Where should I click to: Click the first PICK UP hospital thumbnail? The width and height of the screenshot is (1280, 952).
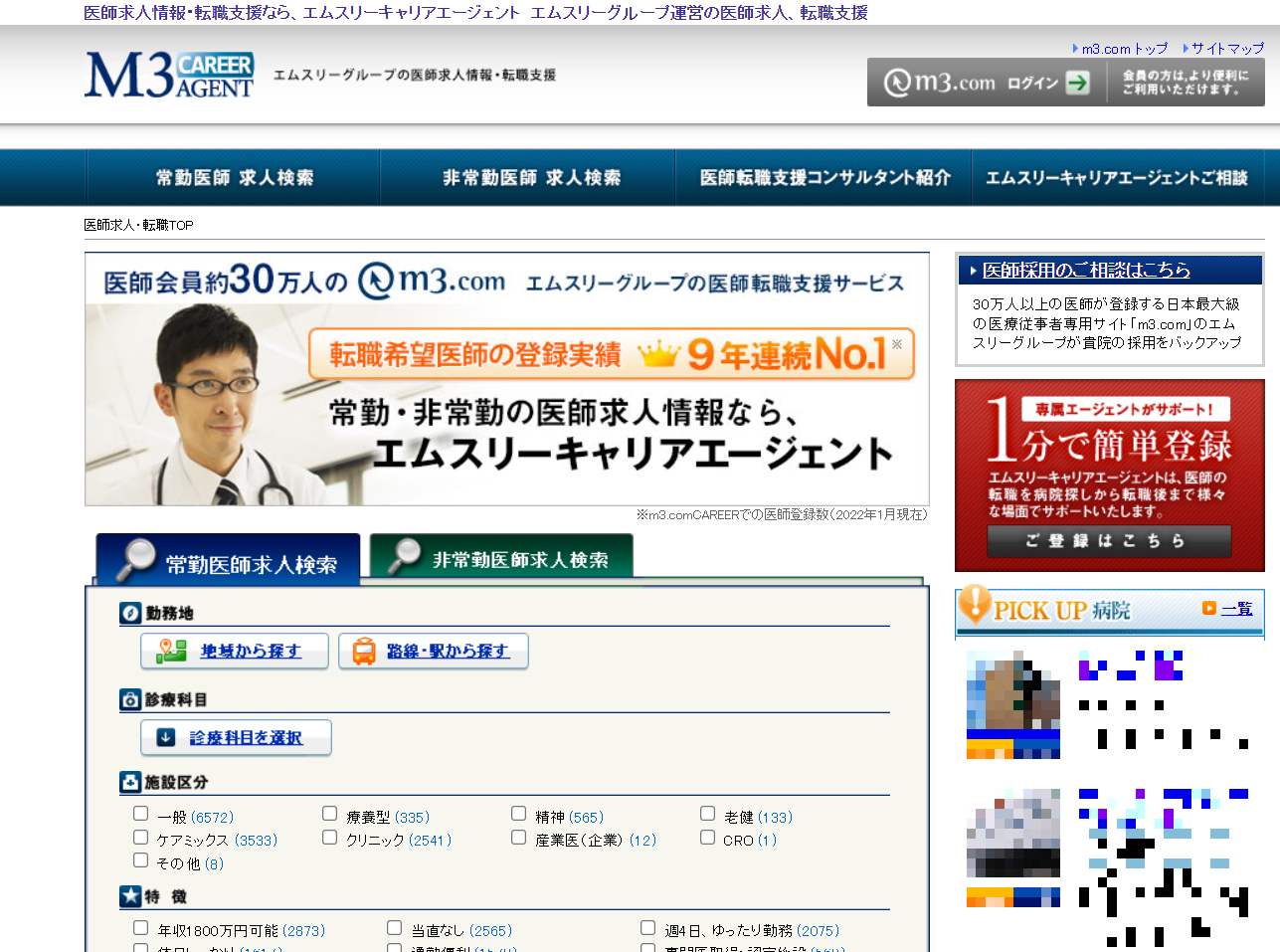1013,704
